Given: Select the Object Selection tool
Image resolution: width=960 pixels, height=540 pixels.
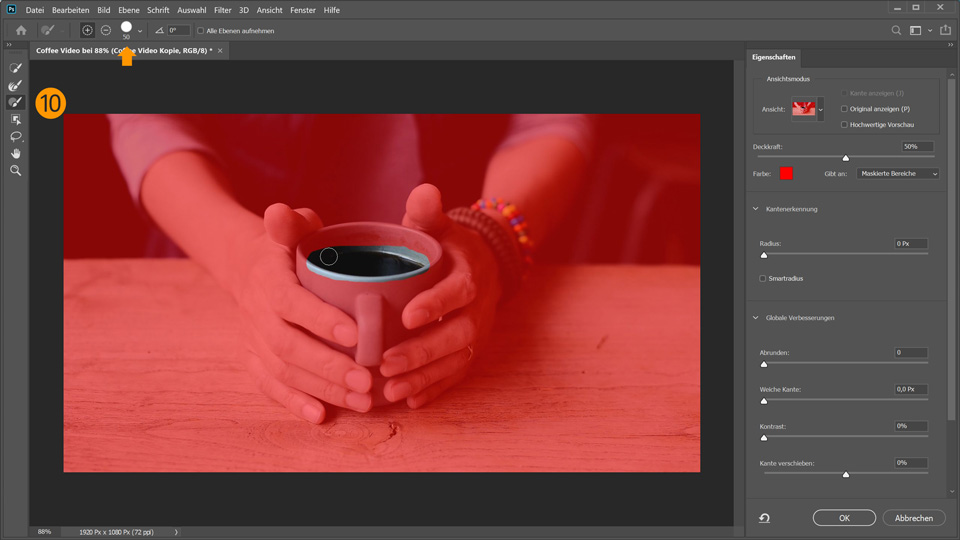Looking at the screenshot, I should click(15, 119).
